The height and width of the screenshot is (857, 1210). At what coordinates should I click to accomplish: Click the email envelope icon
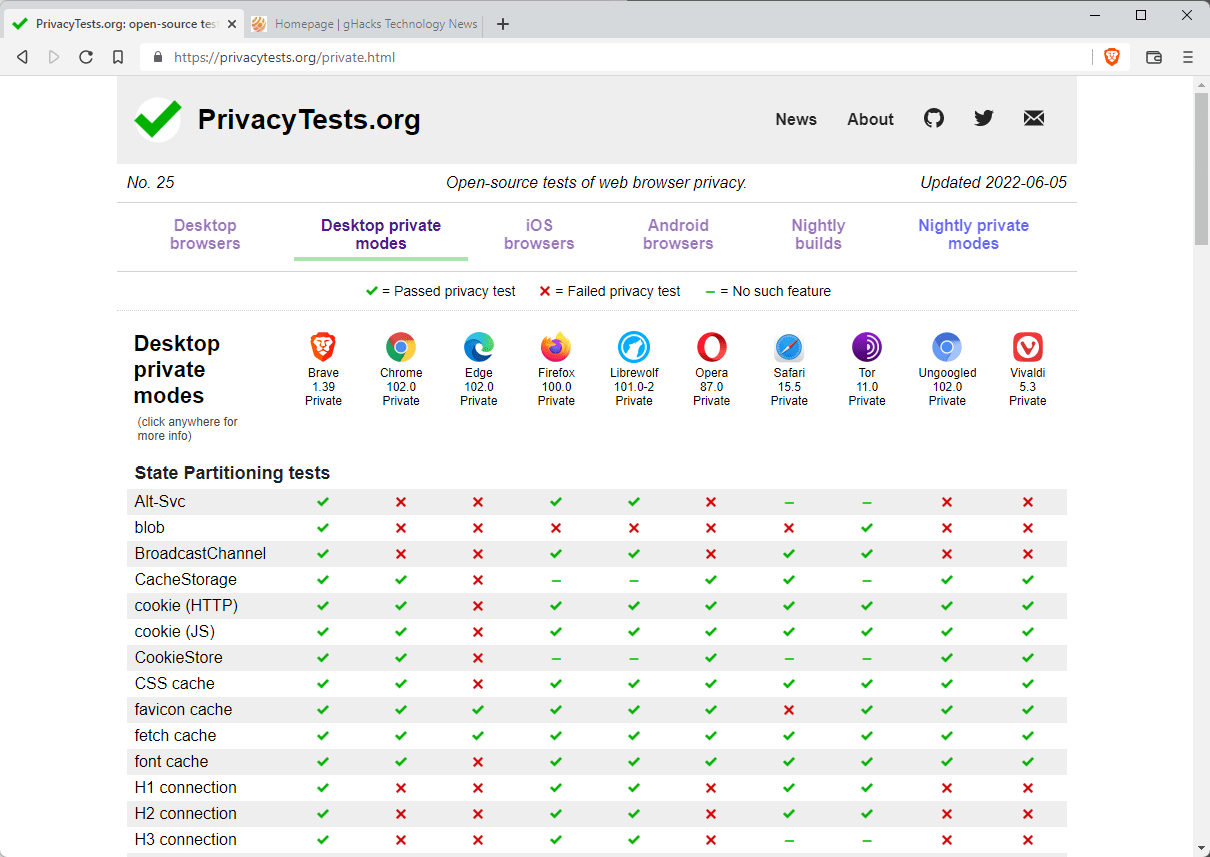1034,119
